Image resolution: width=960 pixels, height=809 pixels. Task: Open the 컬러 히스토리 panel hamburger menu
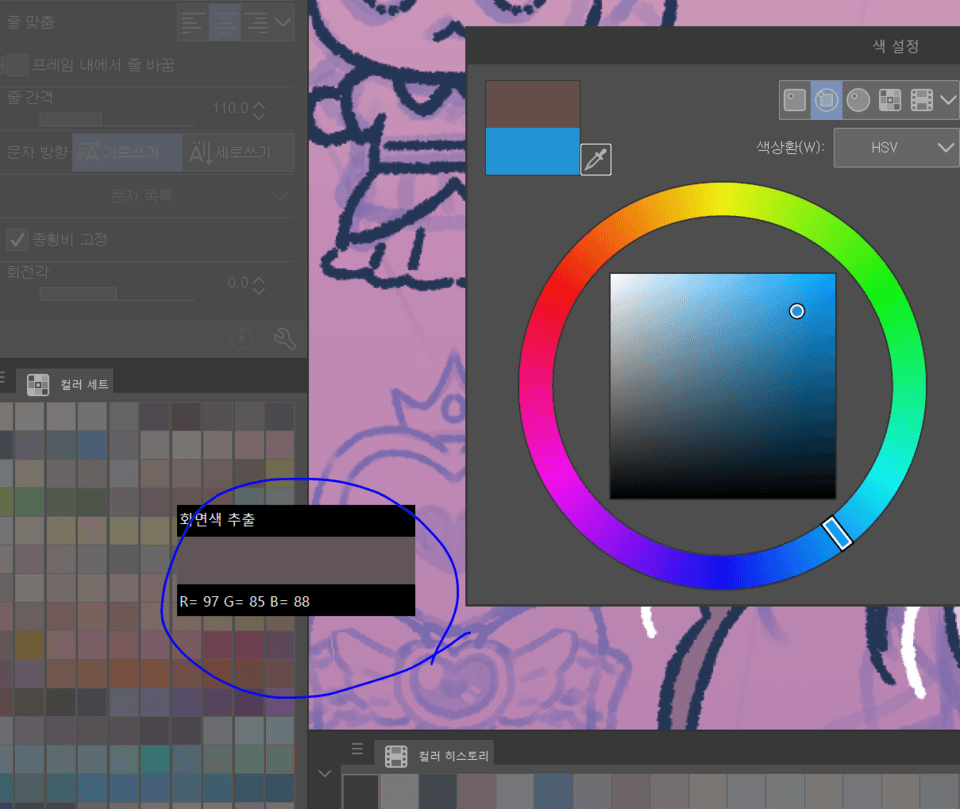(358, 748)
